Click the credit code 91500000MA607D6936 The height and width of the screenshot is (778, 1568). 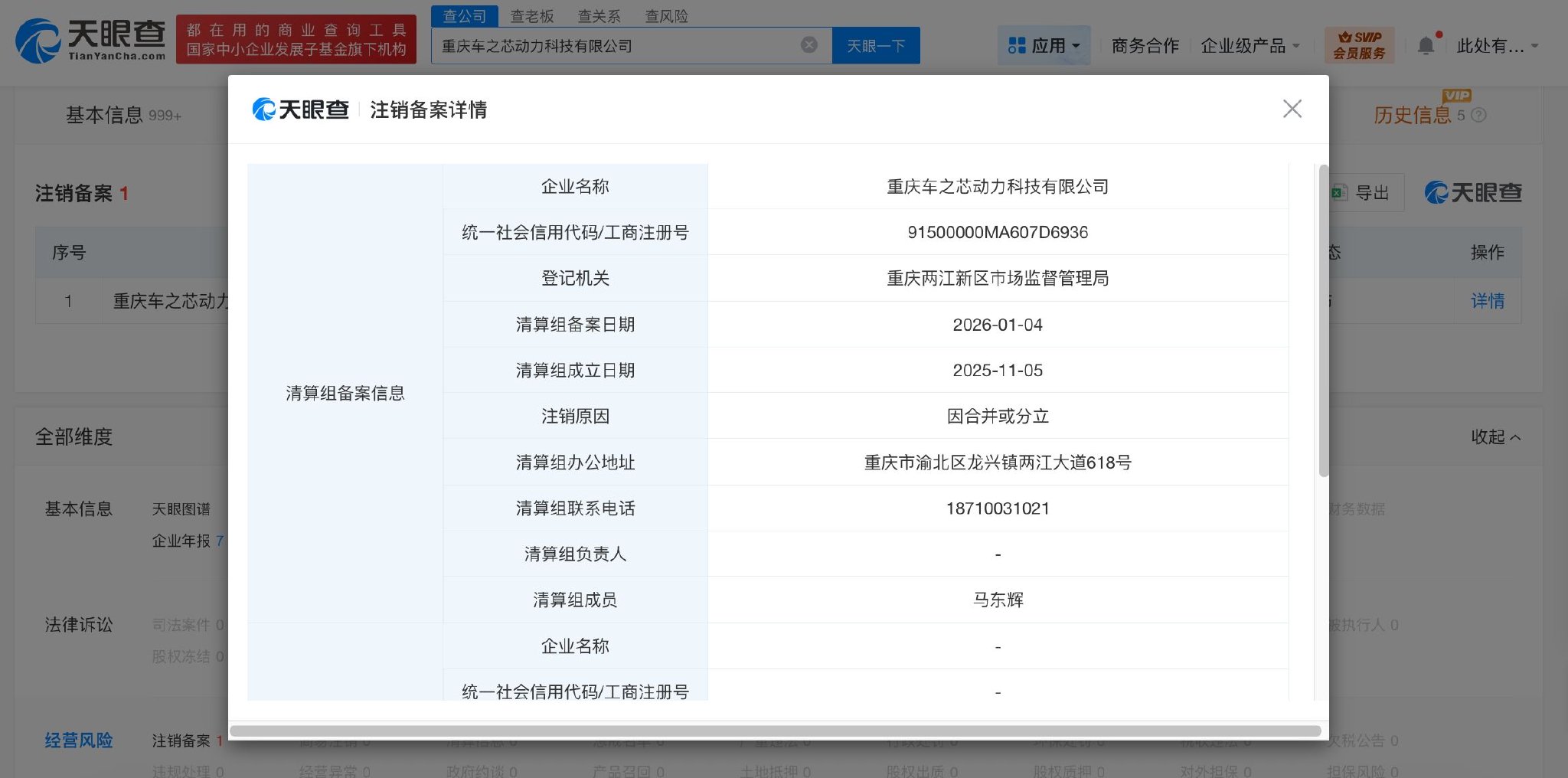[x=998, y=233]
